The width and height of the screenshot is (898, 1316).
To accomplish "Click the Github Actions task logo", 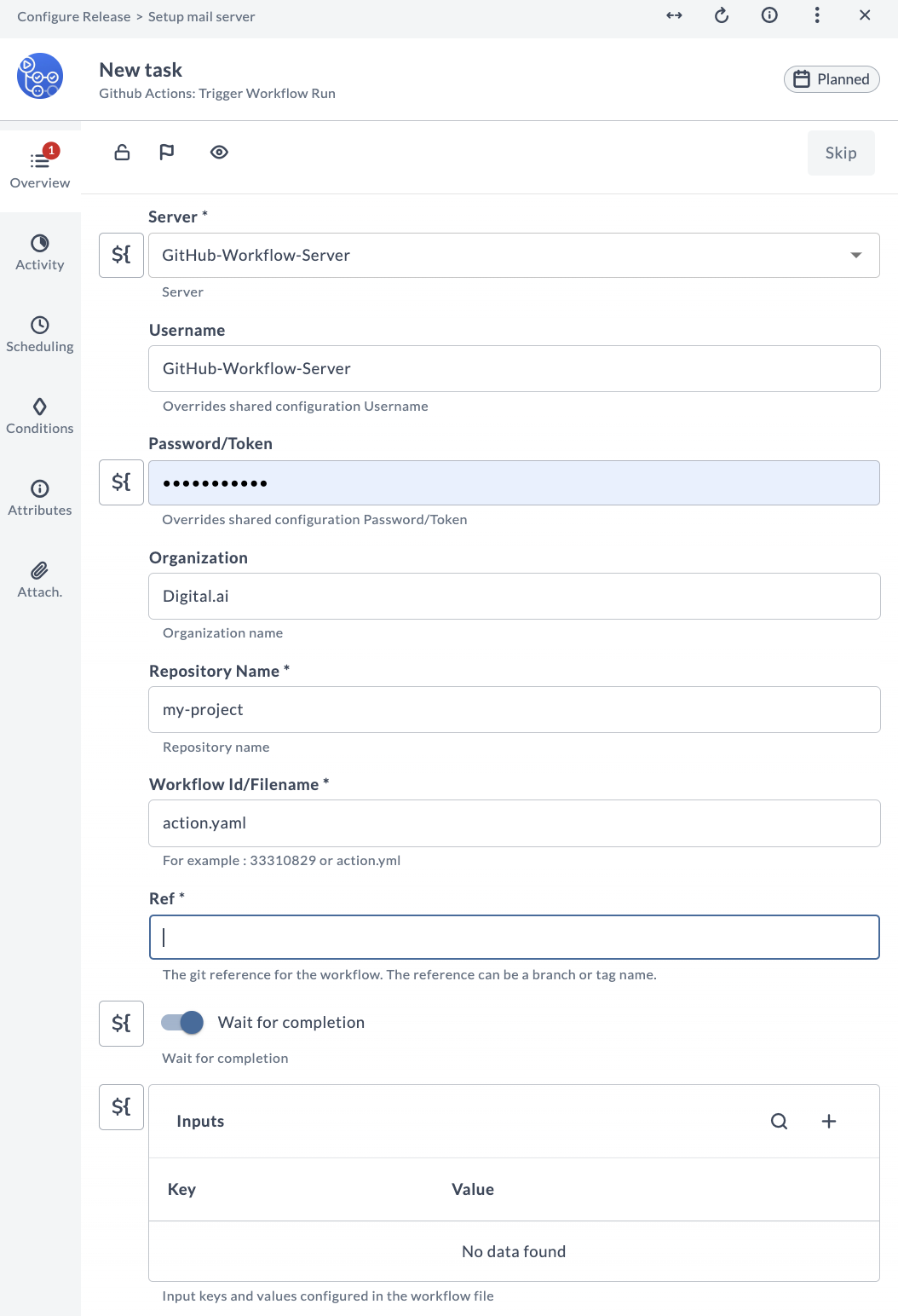I will (40, 76).
